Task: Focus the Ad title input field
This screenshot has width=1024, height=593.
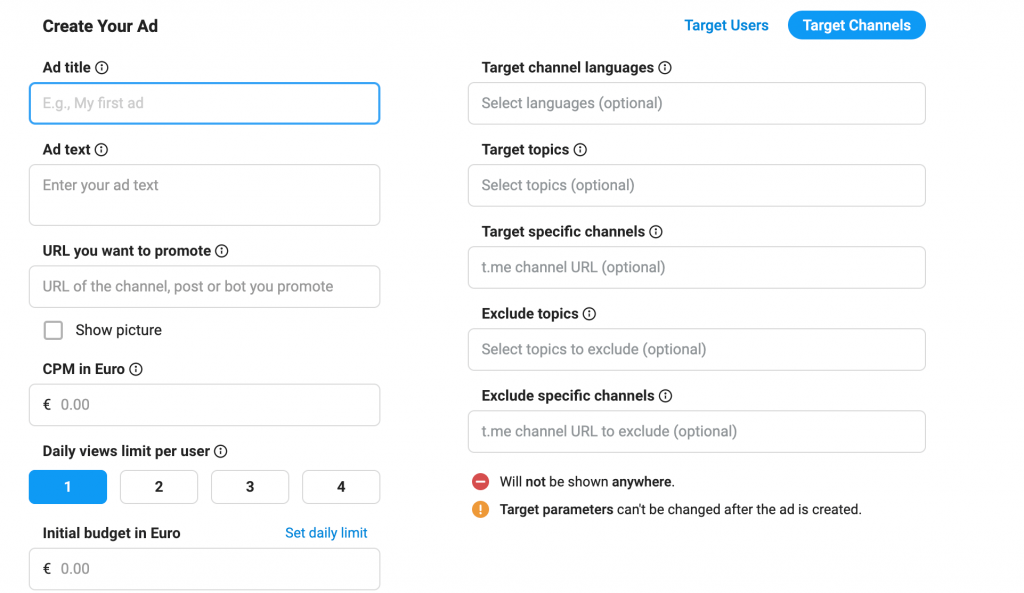Action: pos(204,103)
